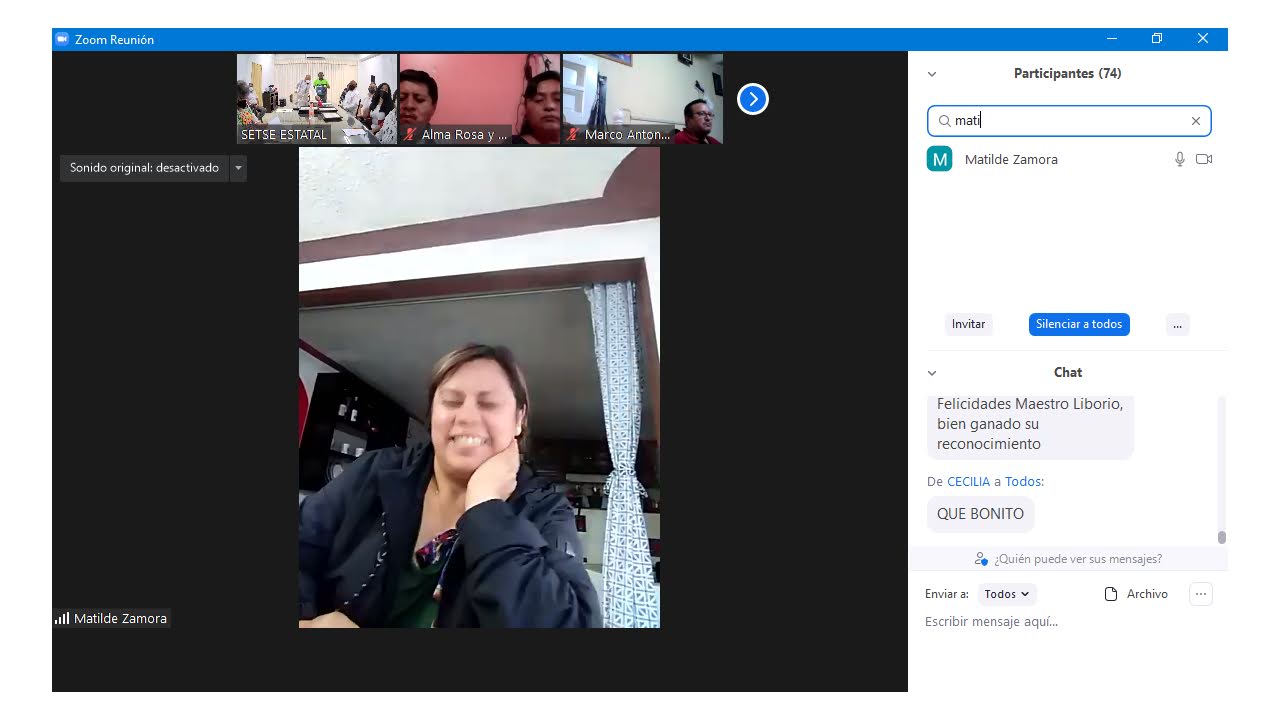Viewport: 1280px width, 720px height.
Task: Show next video thumbnails with blue arrow
Action: pos(753,99)
